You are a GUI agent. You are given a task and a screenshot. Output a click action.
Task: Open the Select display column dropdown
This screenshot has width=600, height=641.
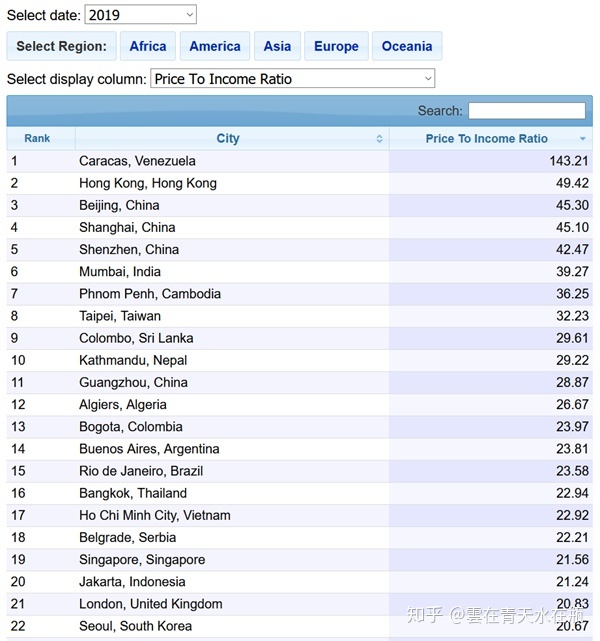[x=293, y=78]
